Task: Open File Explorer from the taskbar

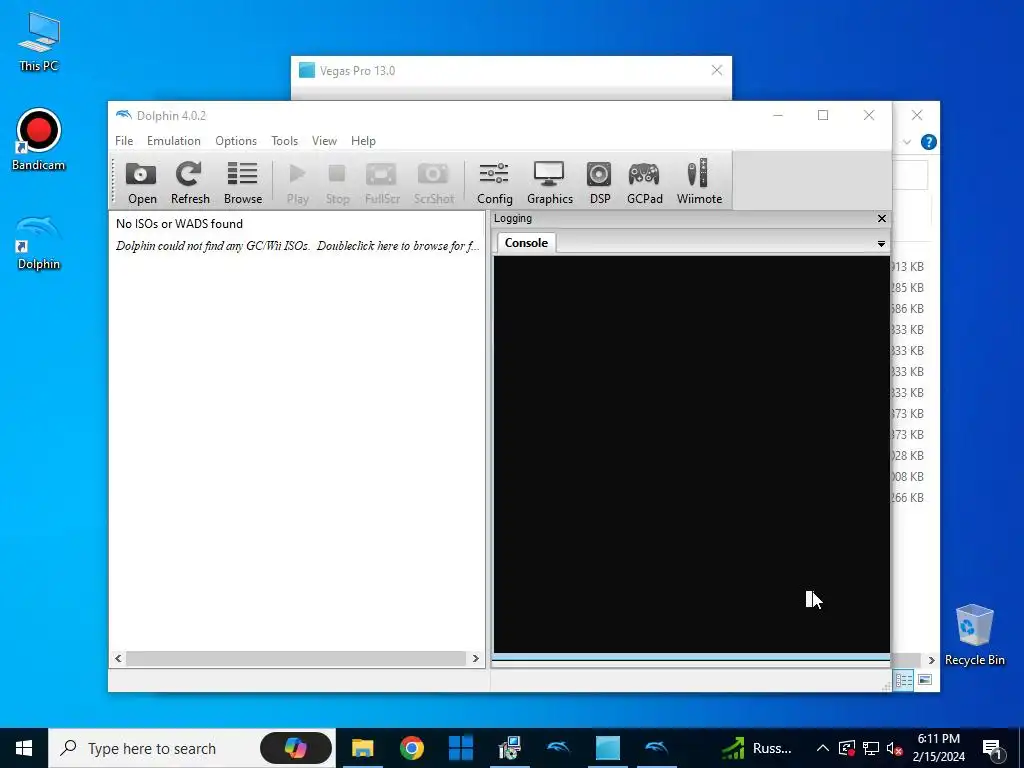Action: coord(362,748)
